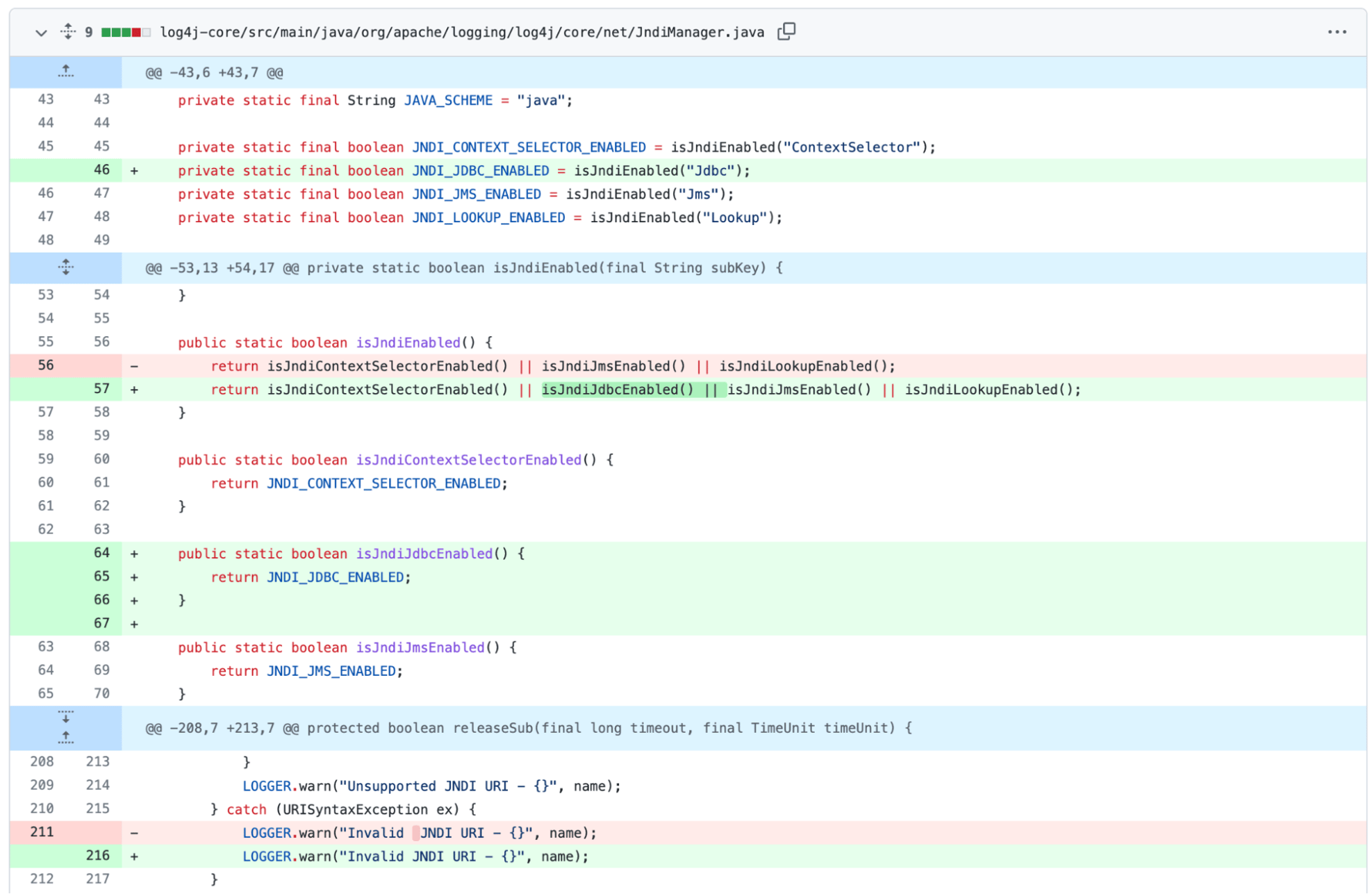Viewport: 1372px width, 894px height.
Task: Select deleted line number 56
Action: pyautogui.click(x=45, y=365)
